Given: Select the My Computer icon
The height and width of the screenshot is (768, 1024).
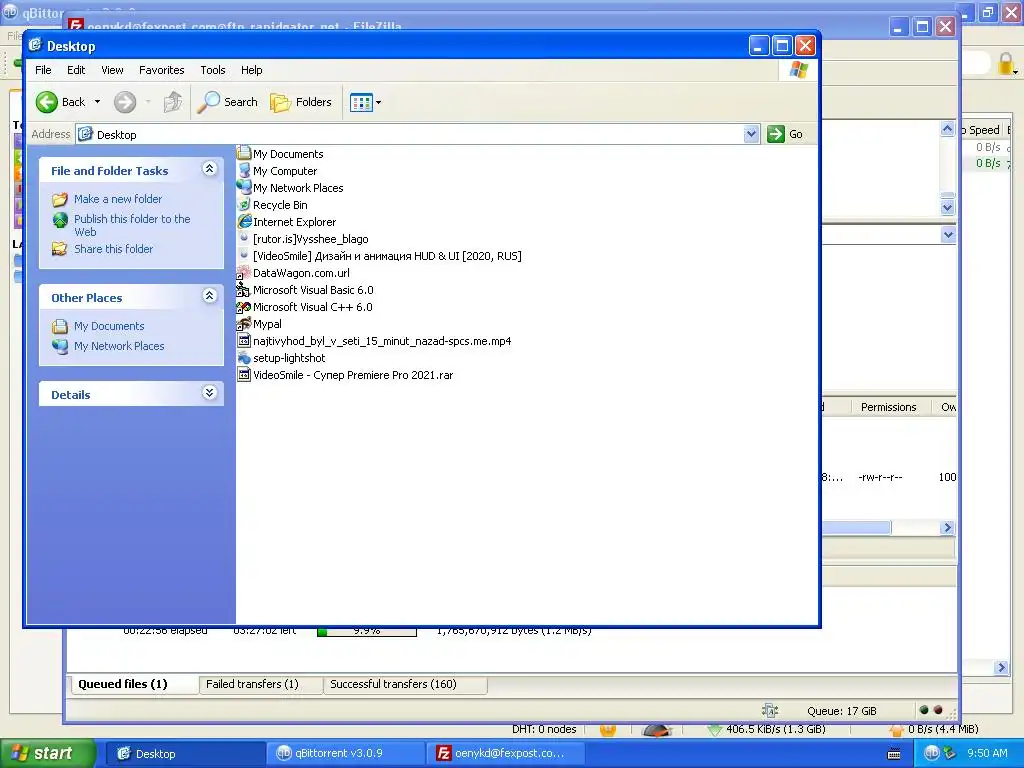Looking at the screenshot, I should (x=244, y=170).
